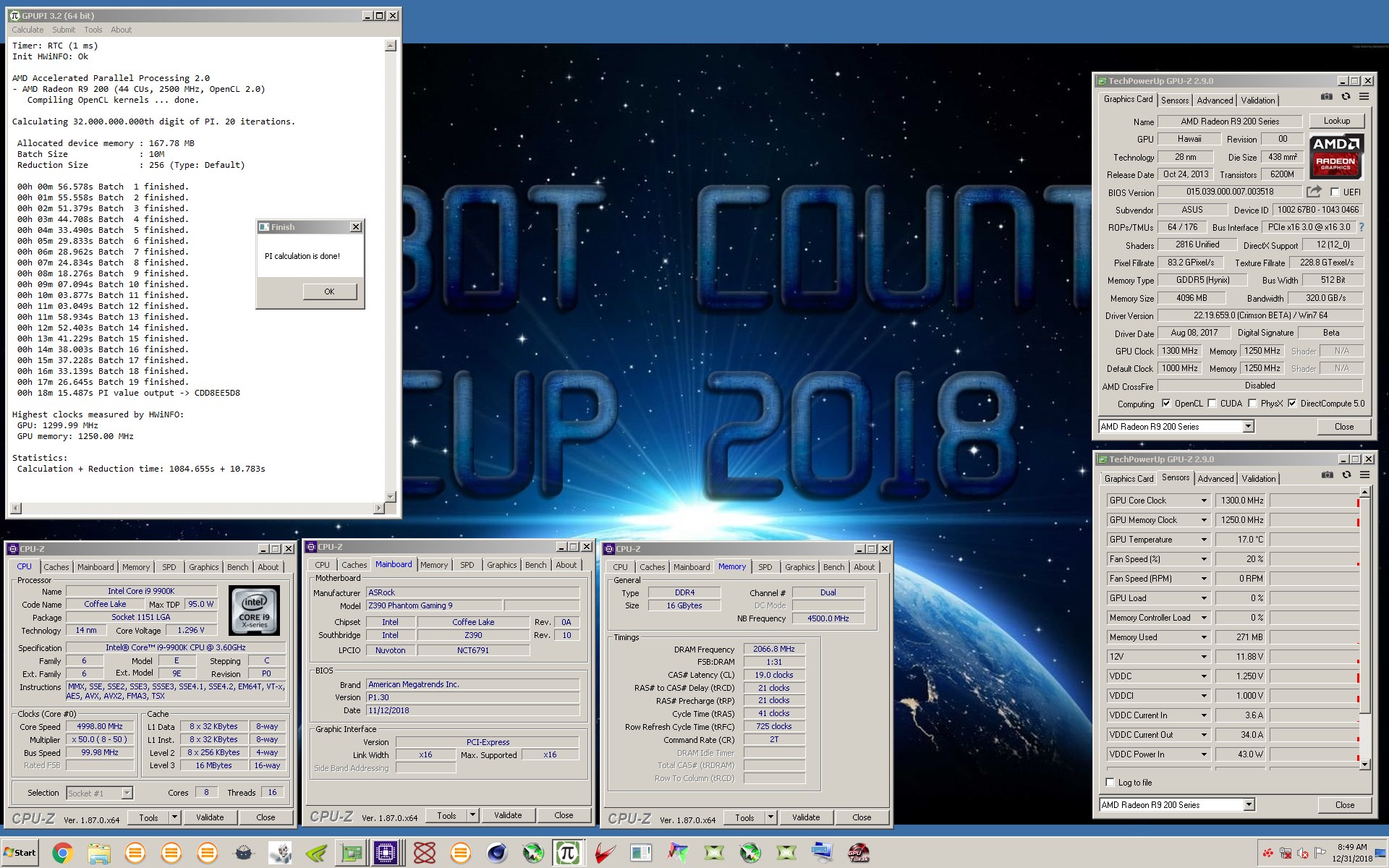The image size is (1389, 868).
Task: Toggle the CUDA checkbox
Action: pos(1211,404)
